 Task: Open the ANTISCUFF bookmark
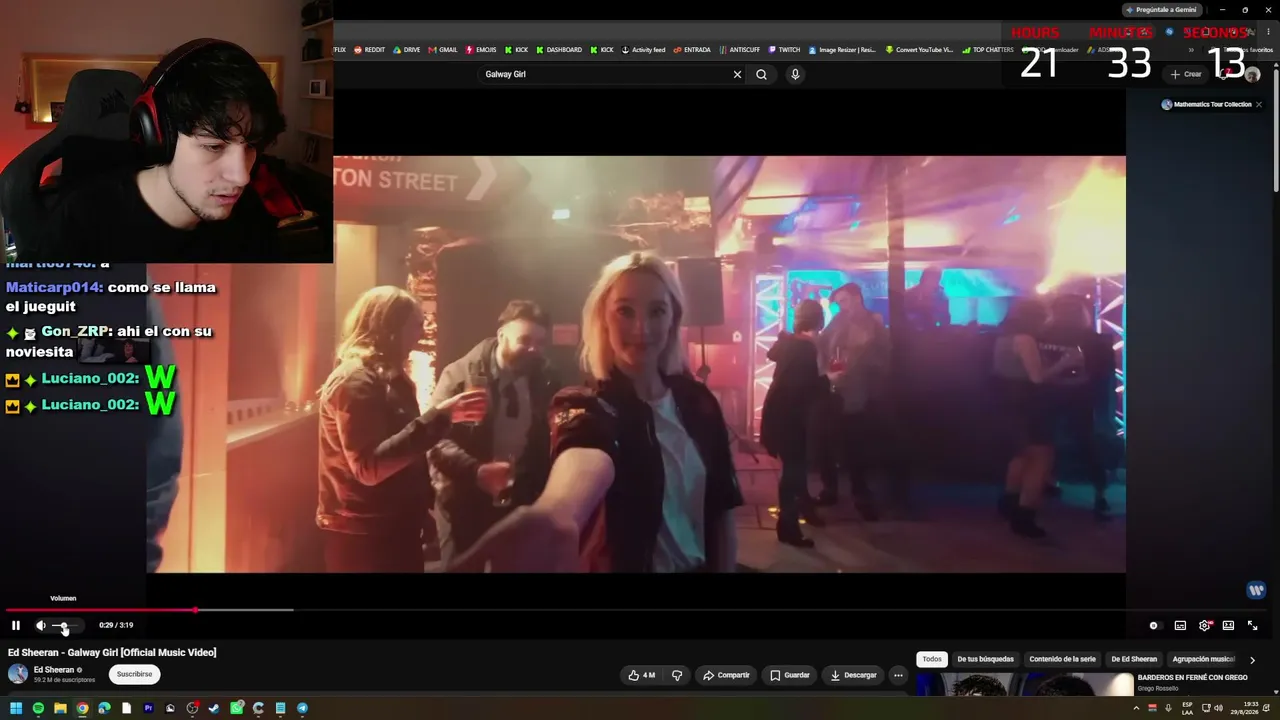click(740, 50)
